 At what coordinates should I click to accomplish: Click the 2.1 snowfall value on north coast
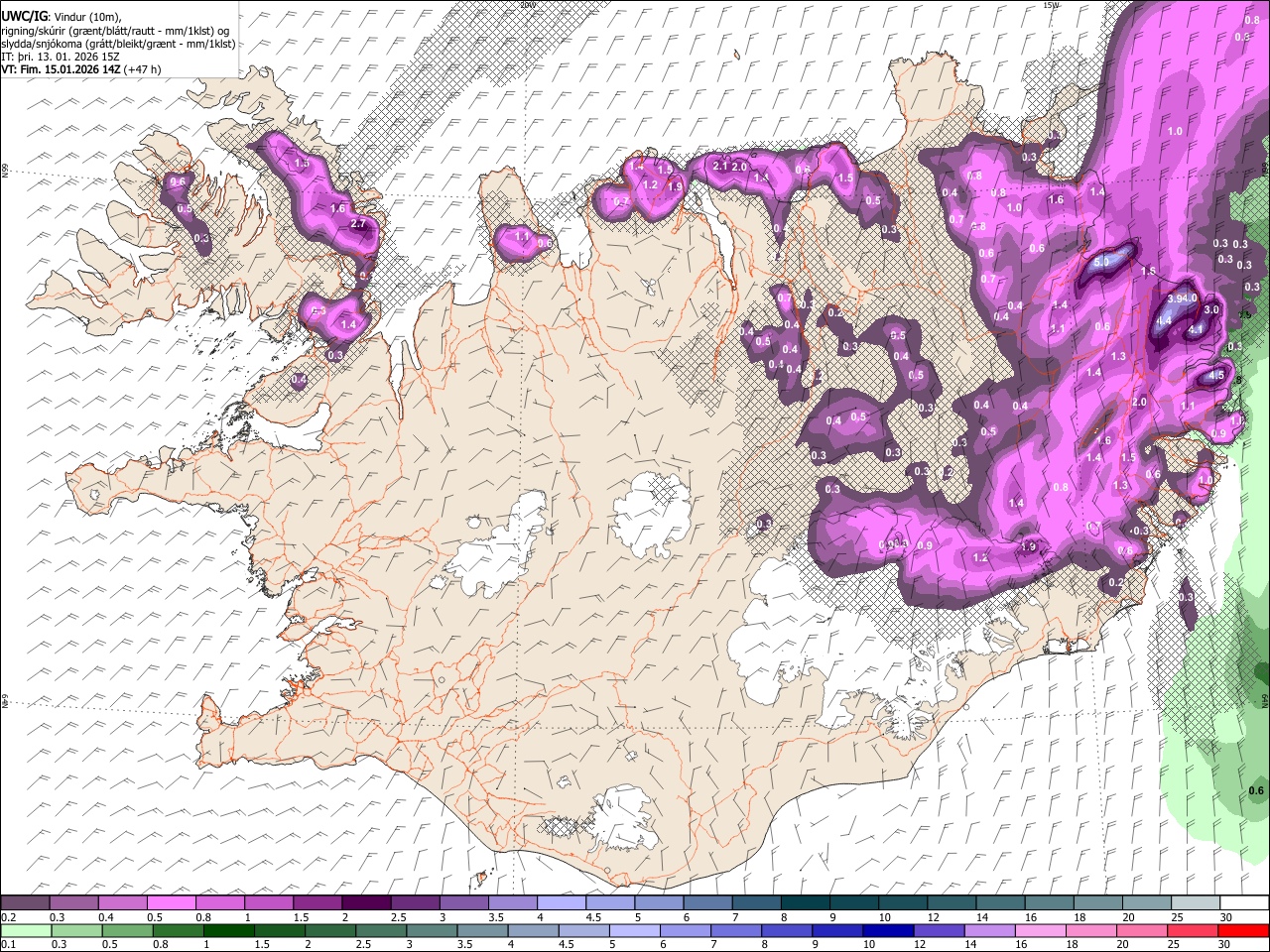[721, 166]
